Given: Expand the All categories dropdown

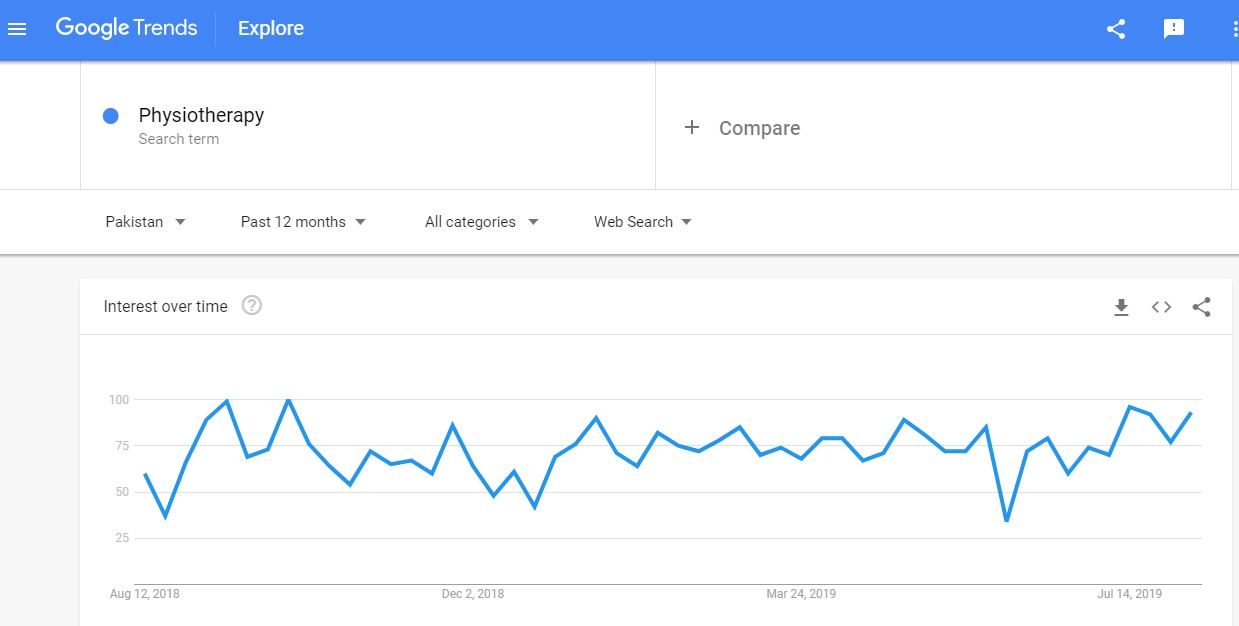Looking at the screenshot, I should (x=481, y=222).
